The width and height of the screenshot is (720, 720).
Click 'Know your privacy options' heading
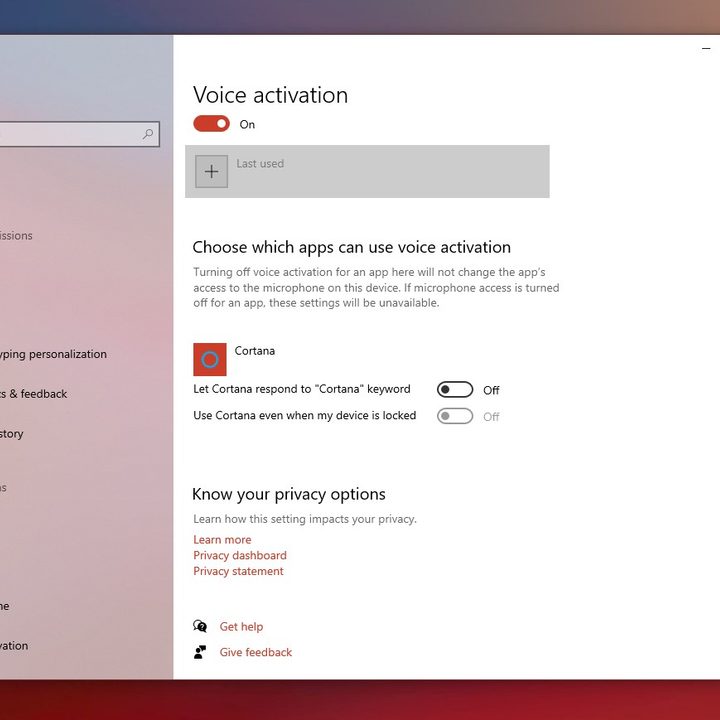[x=289, y=494]
